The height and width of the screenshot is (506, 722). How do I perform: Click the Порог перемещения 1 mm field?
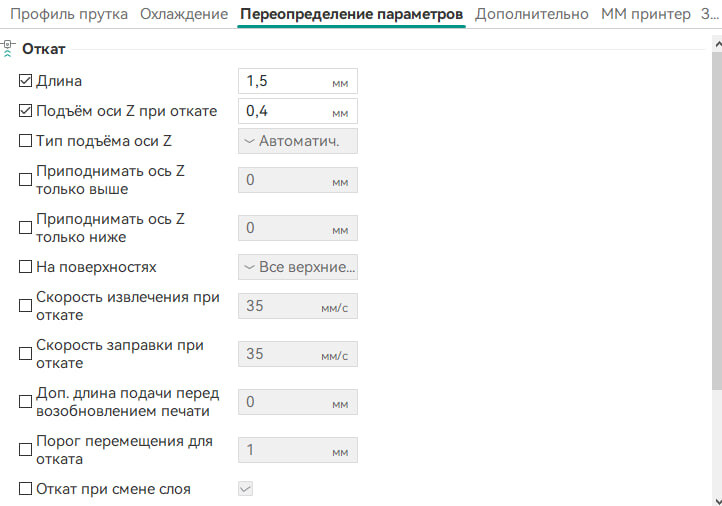click(x=298, y=450)
